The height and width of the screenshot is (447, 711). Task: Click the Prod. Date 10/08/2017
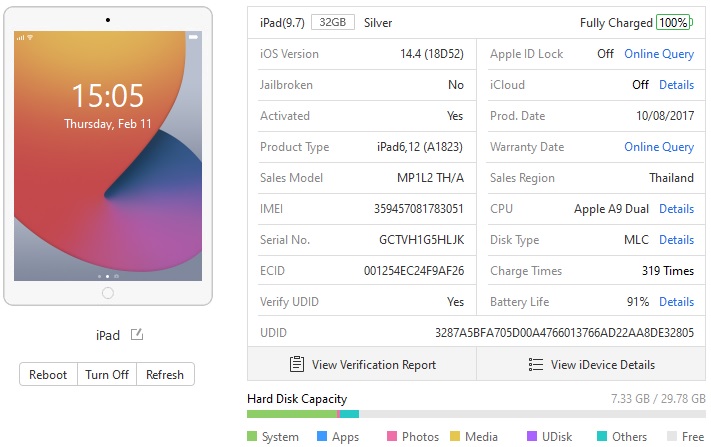pyautogui.click(x=665, y=116)
